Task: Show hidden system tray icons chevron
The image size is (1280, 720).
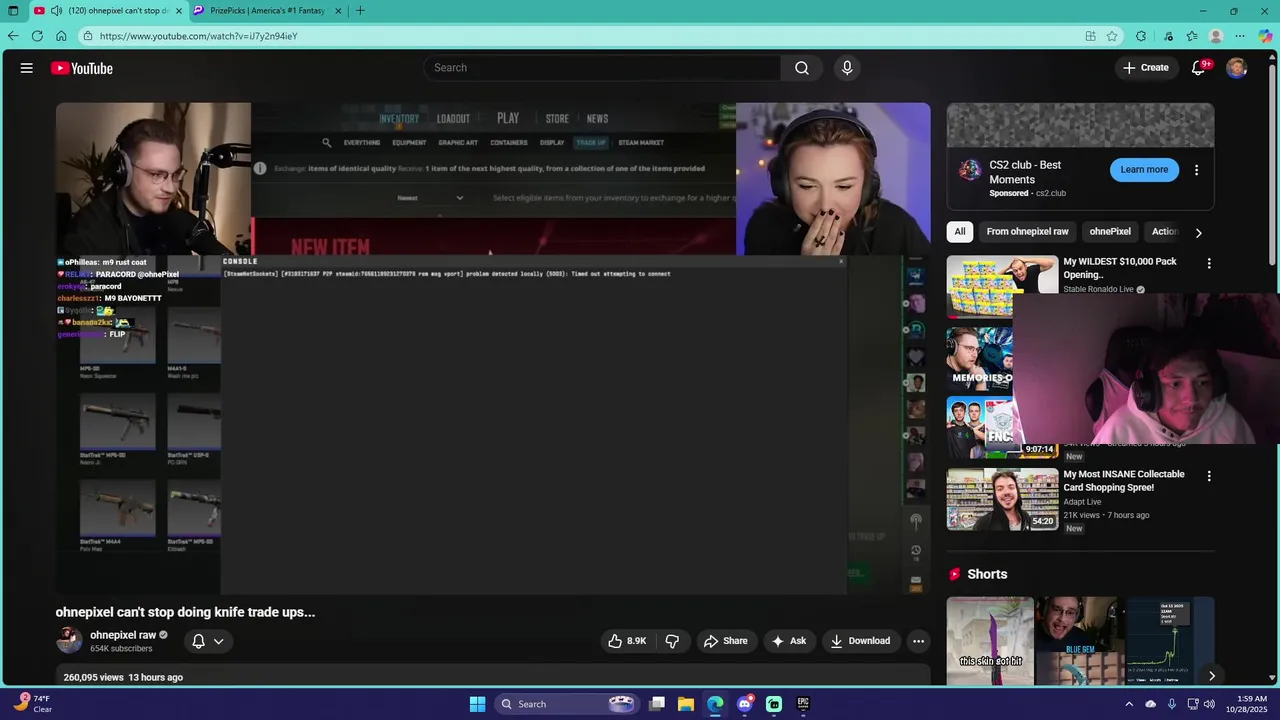Action: (x=1129, y=704)
